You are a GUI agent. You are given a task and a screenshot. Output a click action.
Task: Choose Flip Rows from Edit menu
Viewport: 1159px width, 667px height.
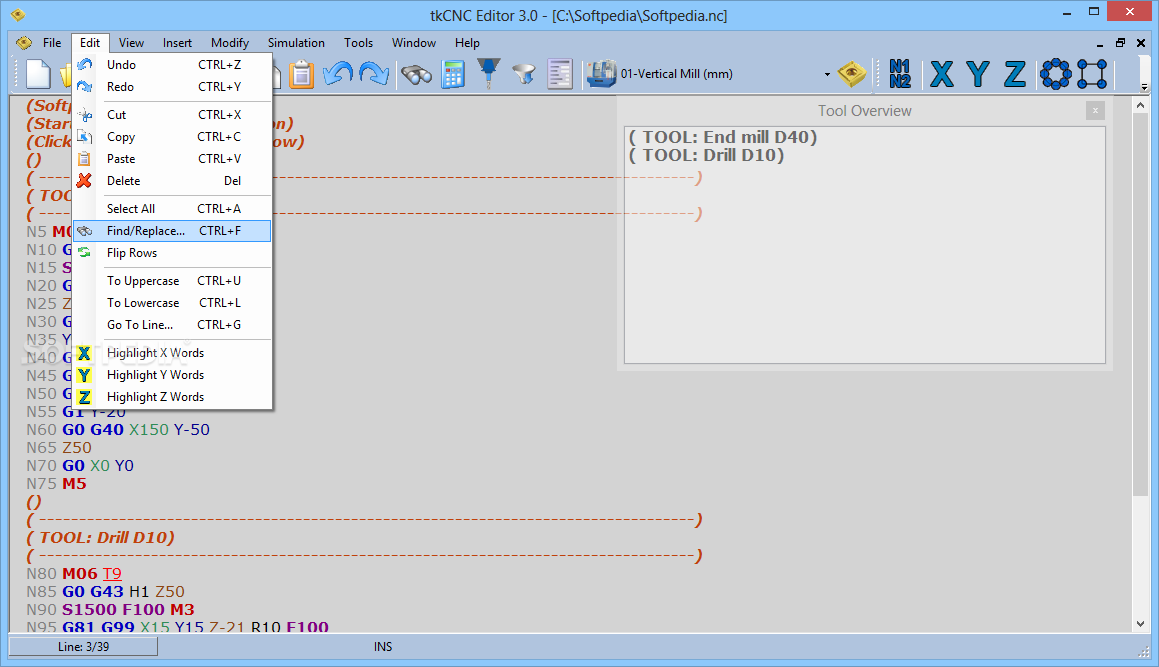(172, 253)
